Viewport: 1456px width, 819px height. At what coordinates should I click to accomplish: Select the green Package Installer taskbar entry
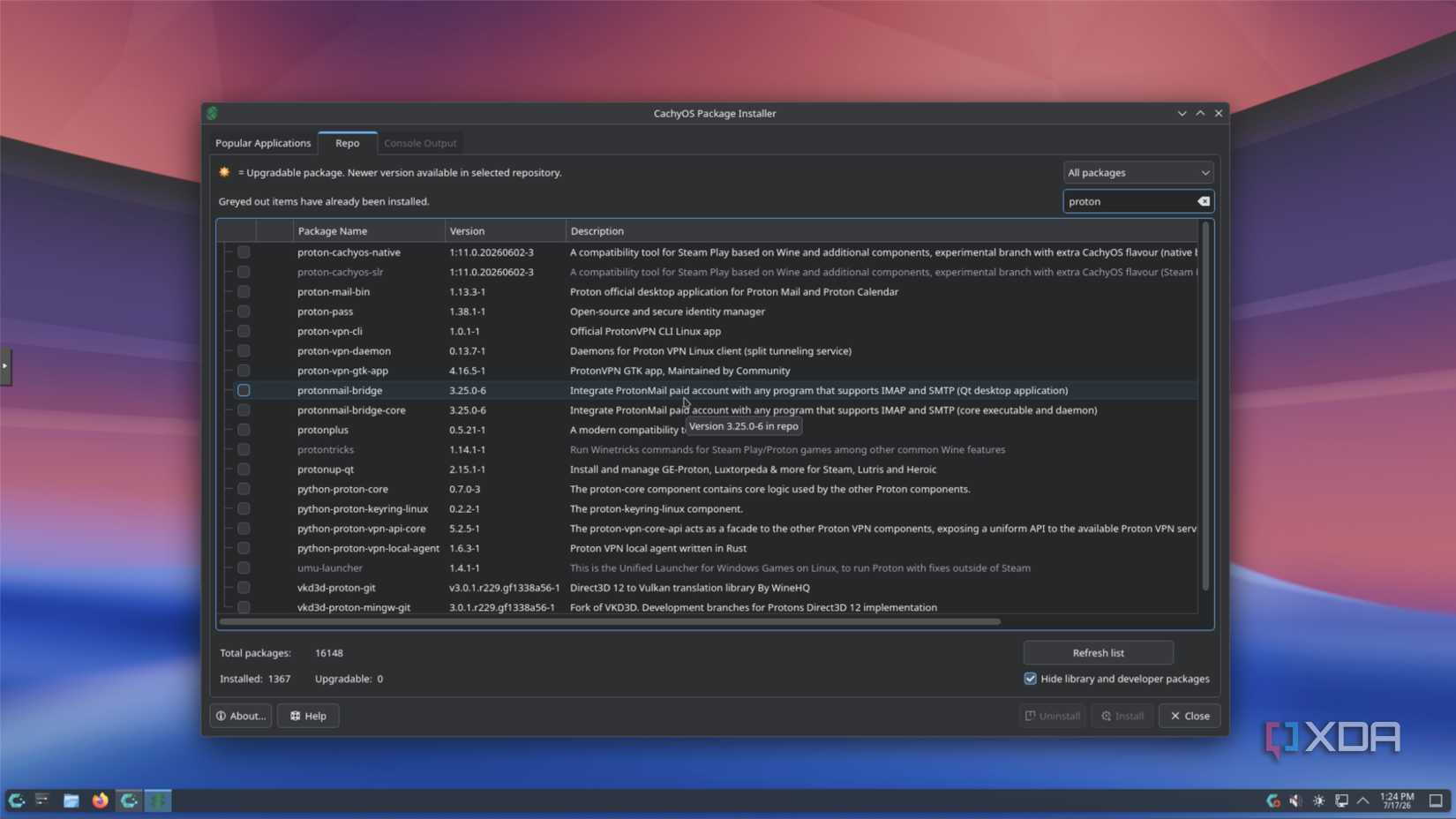click(x=158, y=800)
